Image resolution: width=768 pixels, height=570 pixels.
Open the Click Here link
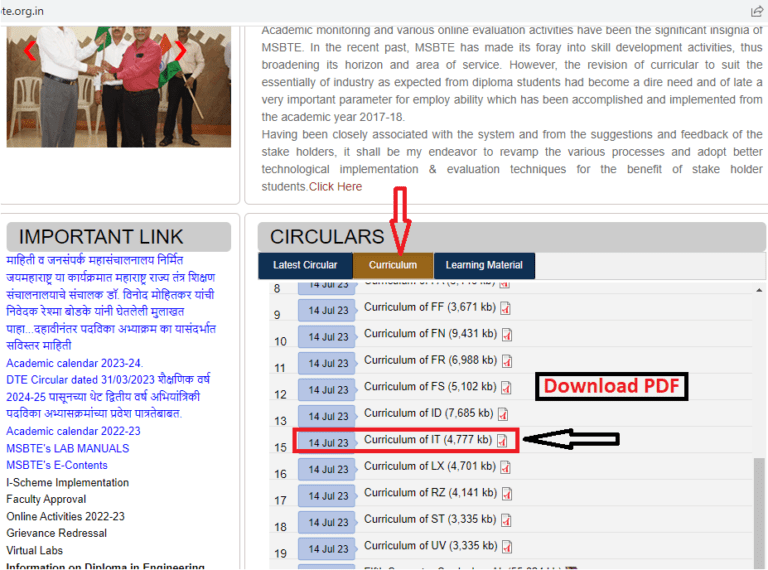335,187
